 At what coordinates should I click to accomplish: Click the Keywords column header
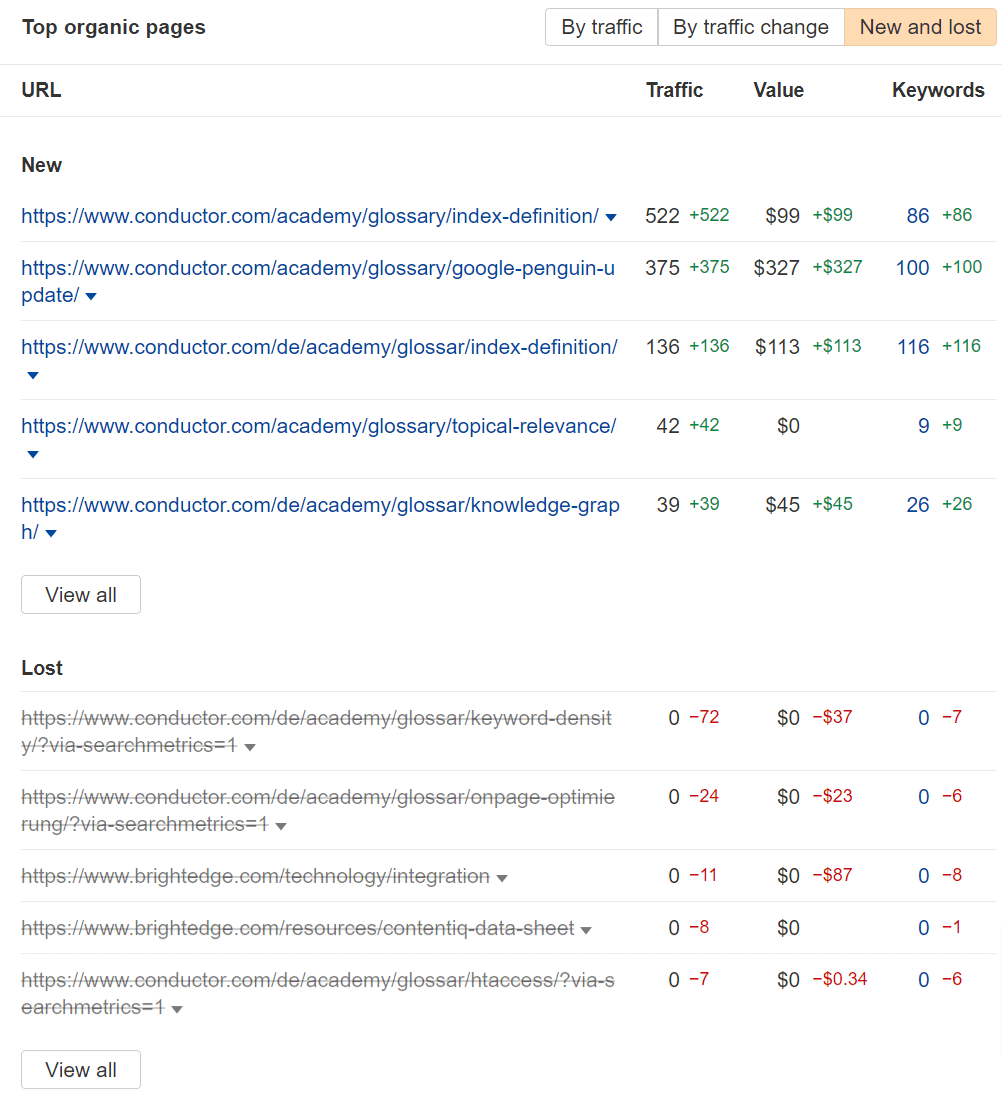pyautogui.click(x=938, y=89)
